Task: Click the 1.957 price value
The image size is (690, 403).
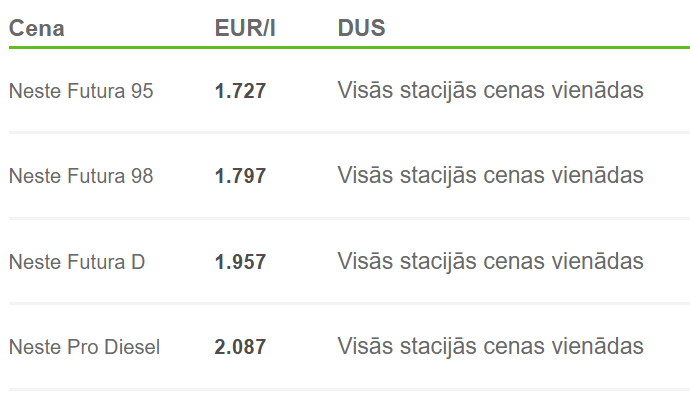Action: click(x=240, y=262)
